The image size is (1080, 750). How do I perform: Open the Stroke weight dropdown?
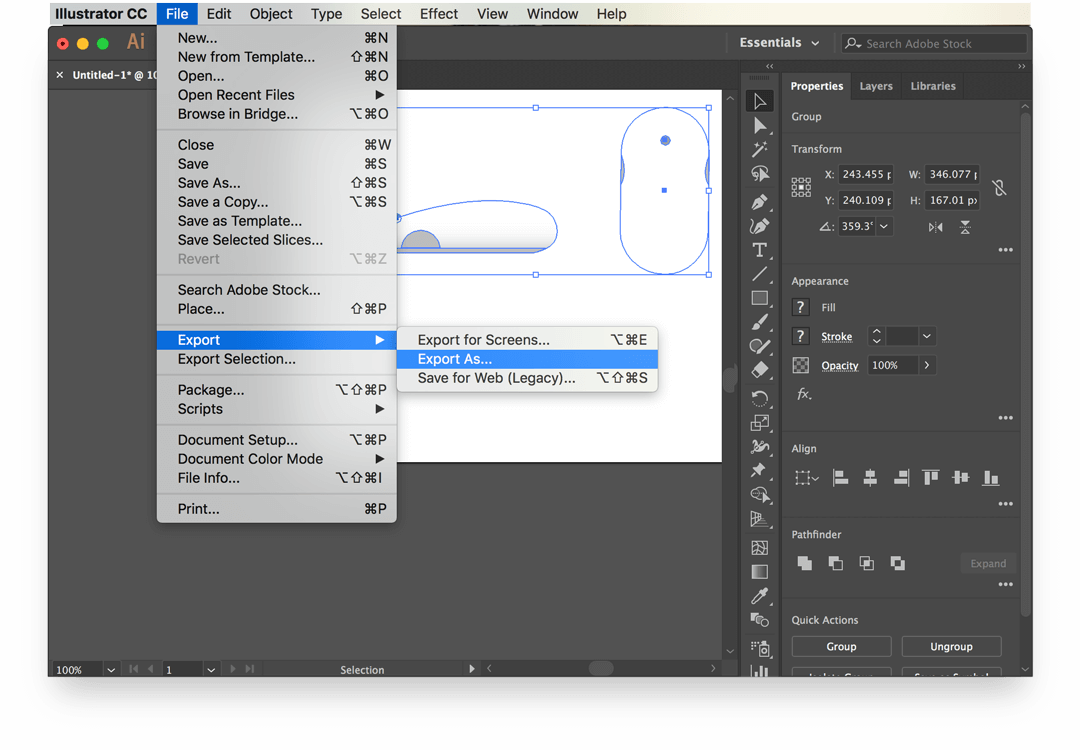(926, 336)
